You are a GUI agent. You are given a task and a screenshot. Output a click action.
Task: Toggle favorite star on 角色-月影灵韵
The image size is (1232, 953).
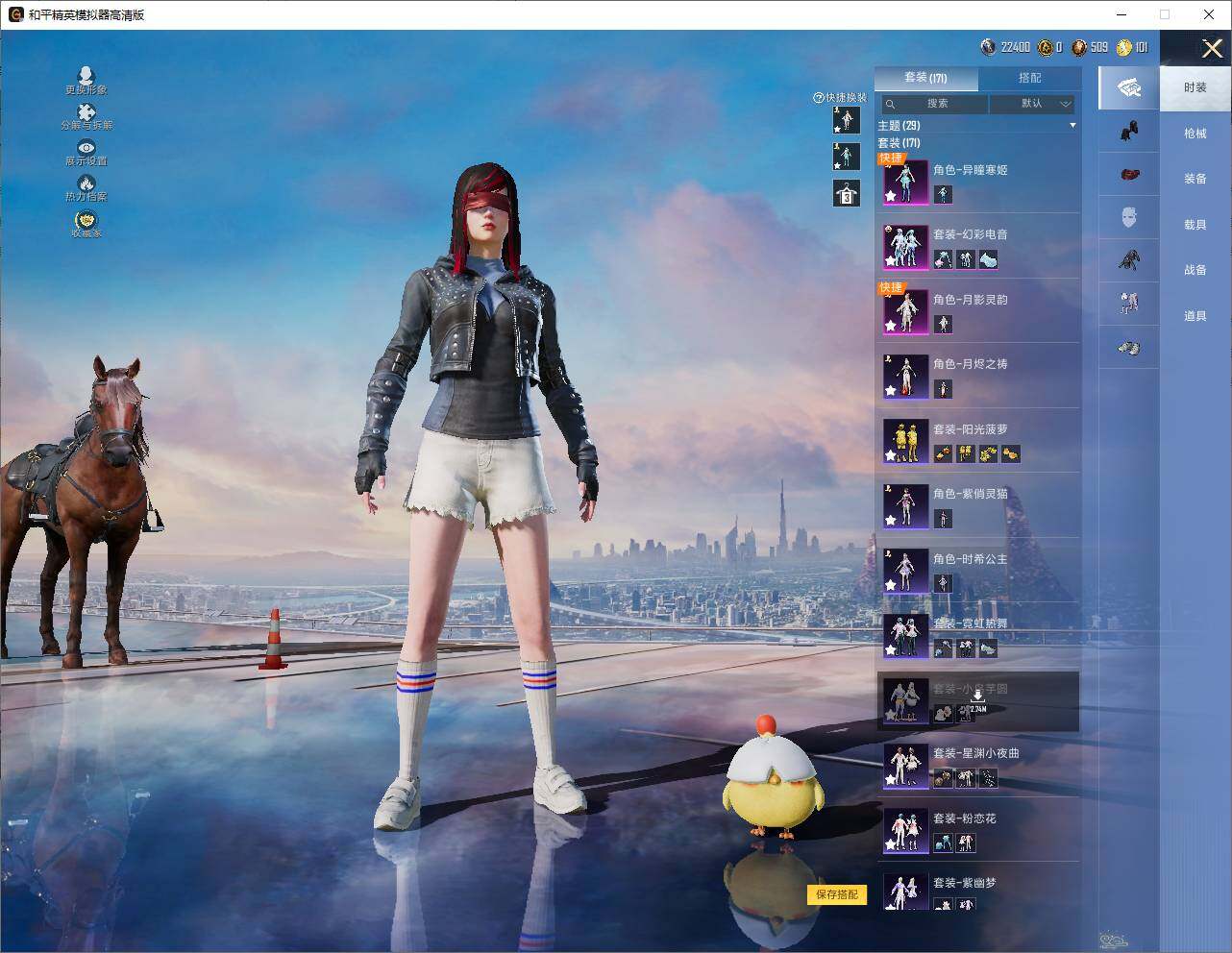891,326
